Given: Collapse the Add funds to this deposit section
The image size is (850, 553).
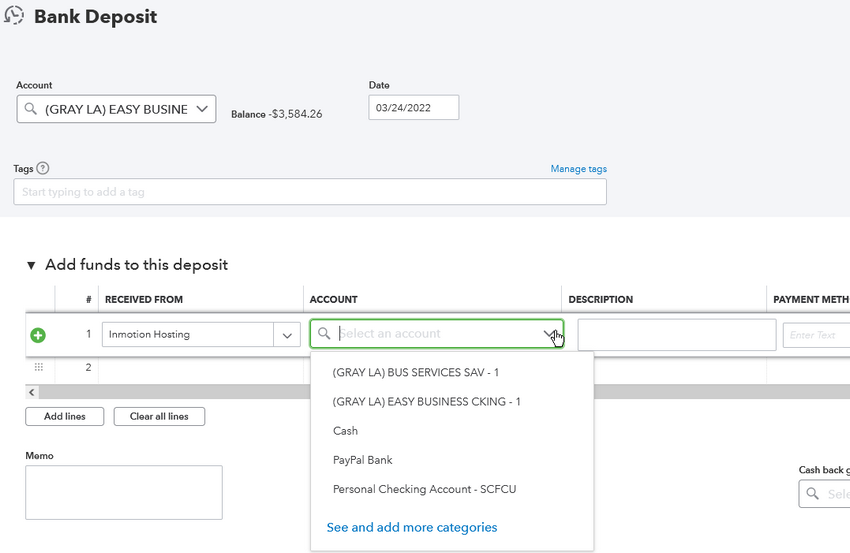Looking at the screenshot, I should click(x=31, y=266).
